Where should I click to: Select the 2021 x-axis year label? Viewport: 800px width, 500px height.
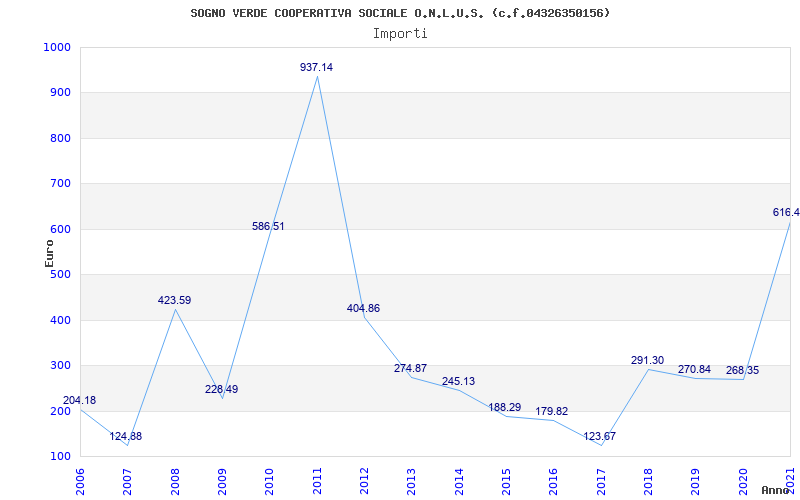pos(790,481)
